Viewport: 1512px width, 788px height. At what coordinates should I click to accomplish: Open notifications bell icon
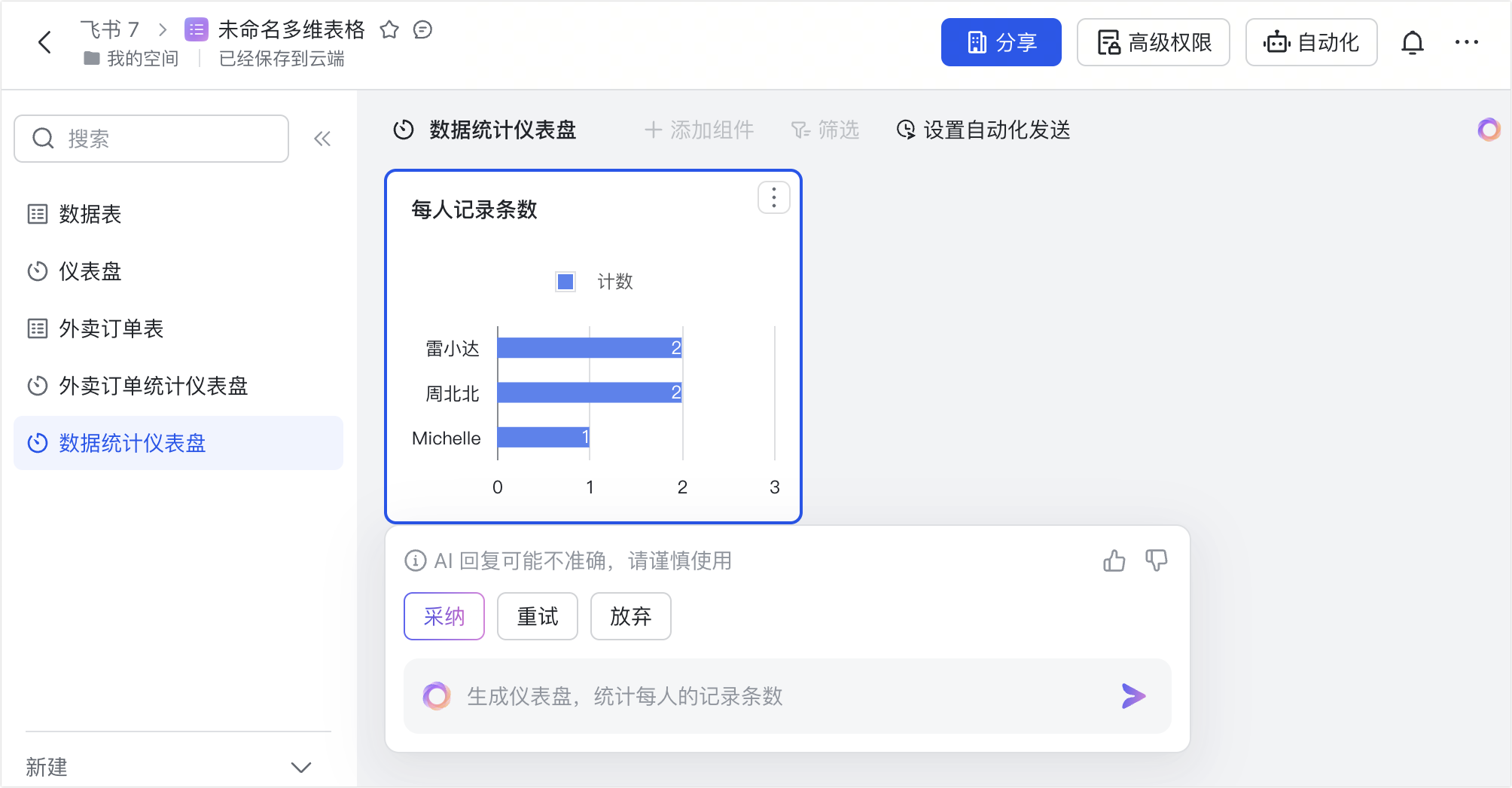point(1412,43)
